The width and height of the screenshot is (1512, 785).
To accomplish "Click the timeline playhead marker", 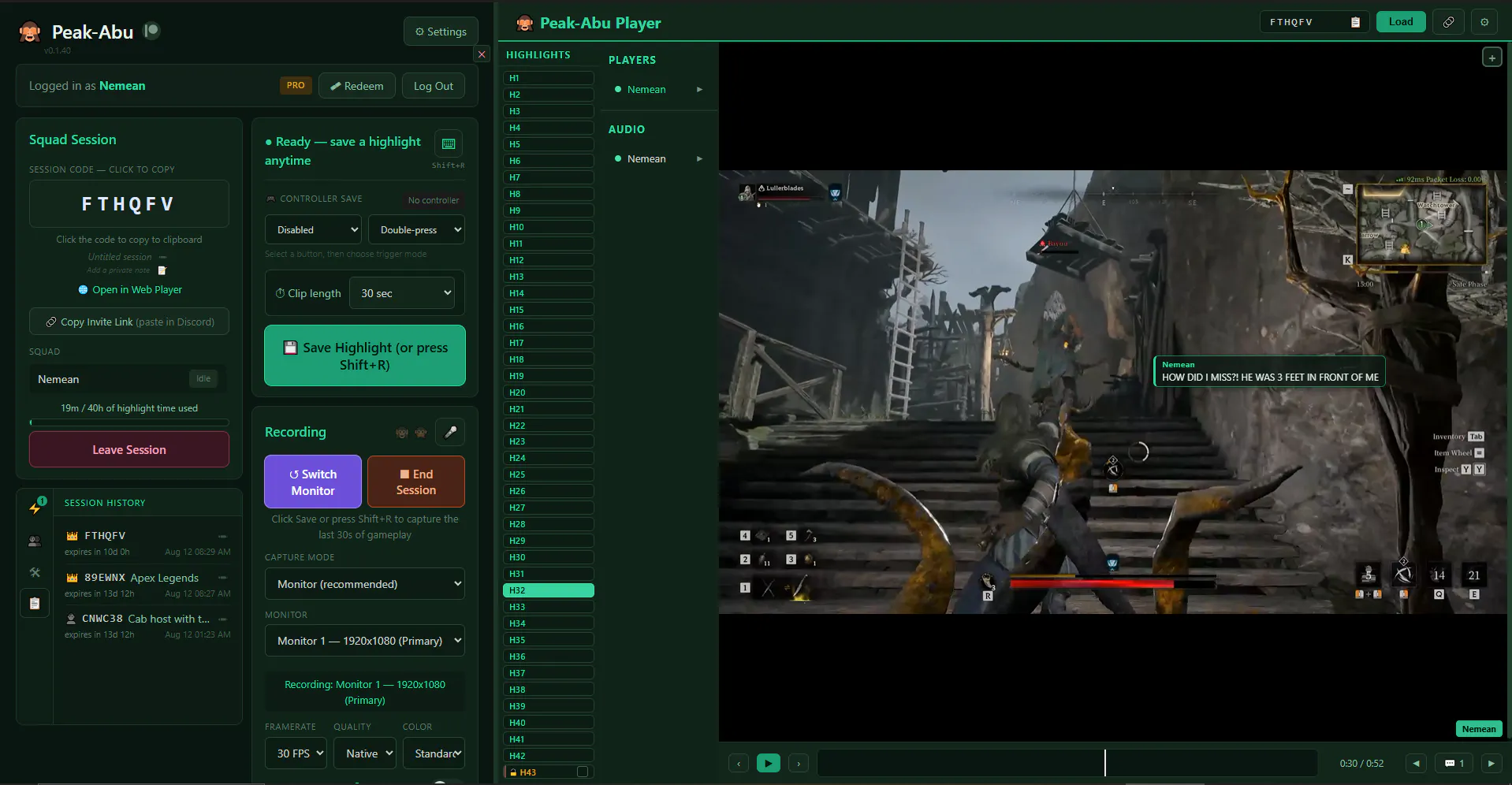I will [x=1105, y=763].
